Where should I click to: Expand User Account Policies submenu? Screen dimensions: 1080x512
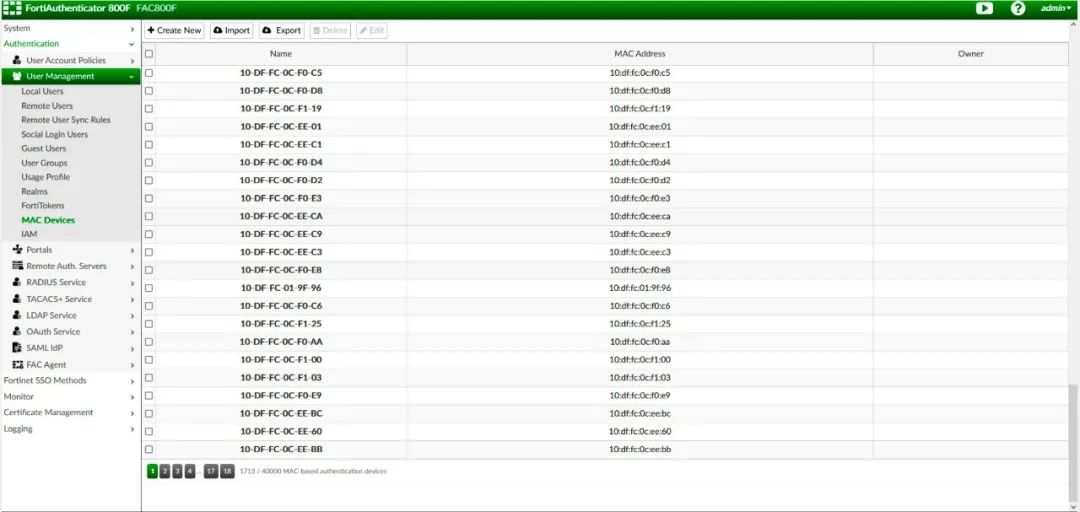(132, 61)
